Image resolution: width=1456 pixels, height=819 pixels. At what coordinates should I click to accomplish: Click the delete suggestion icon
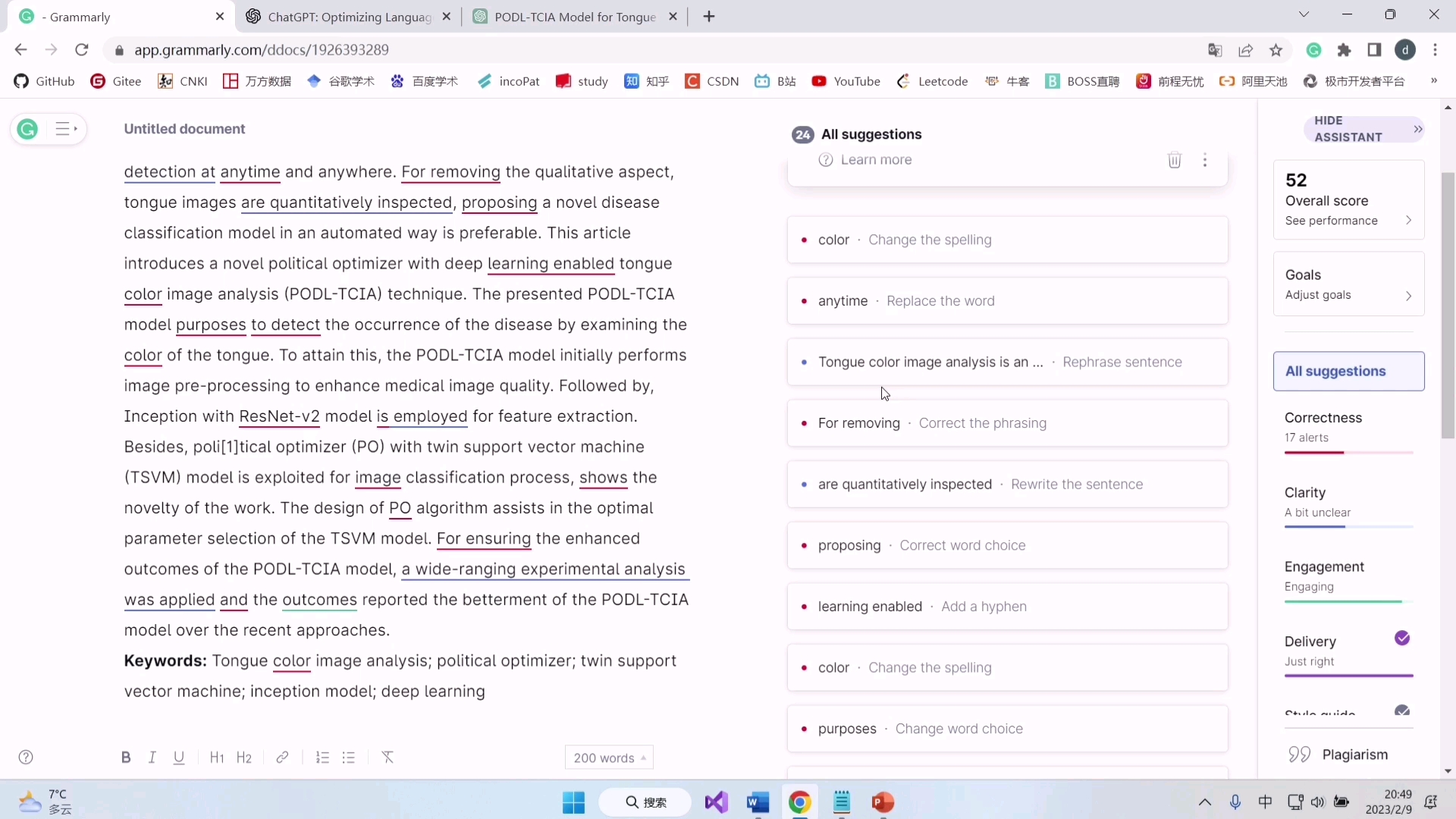coord(1175,160)
